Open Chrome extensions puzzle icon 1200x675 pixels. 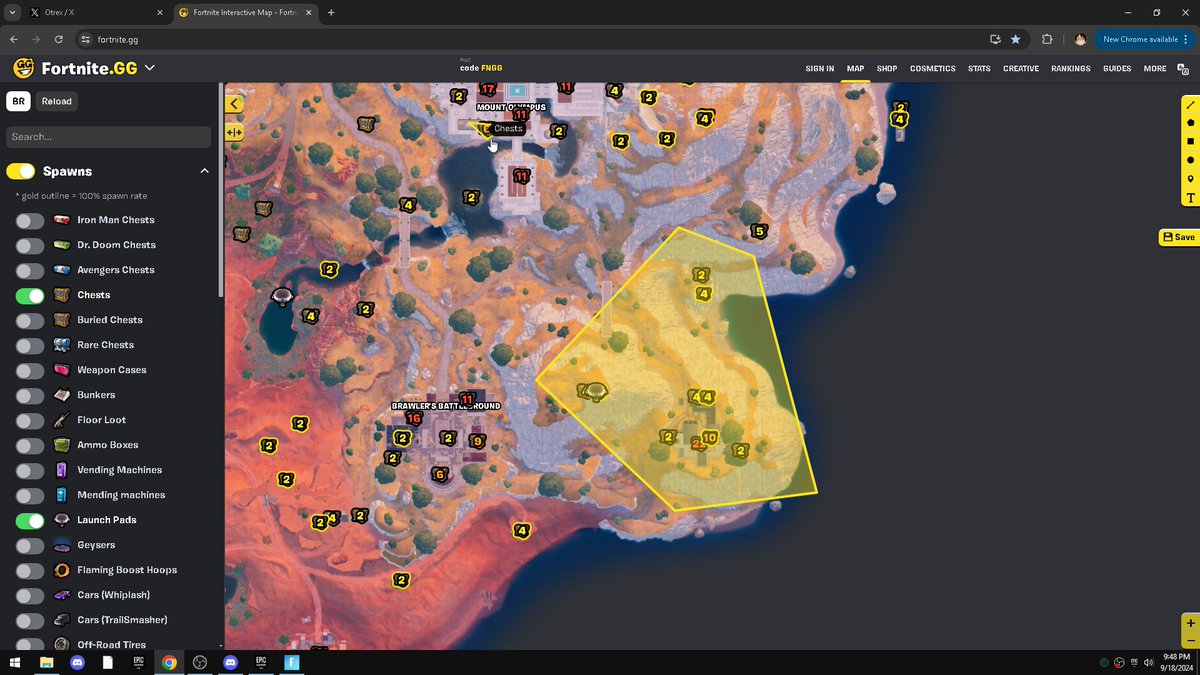click(1047, 39)
